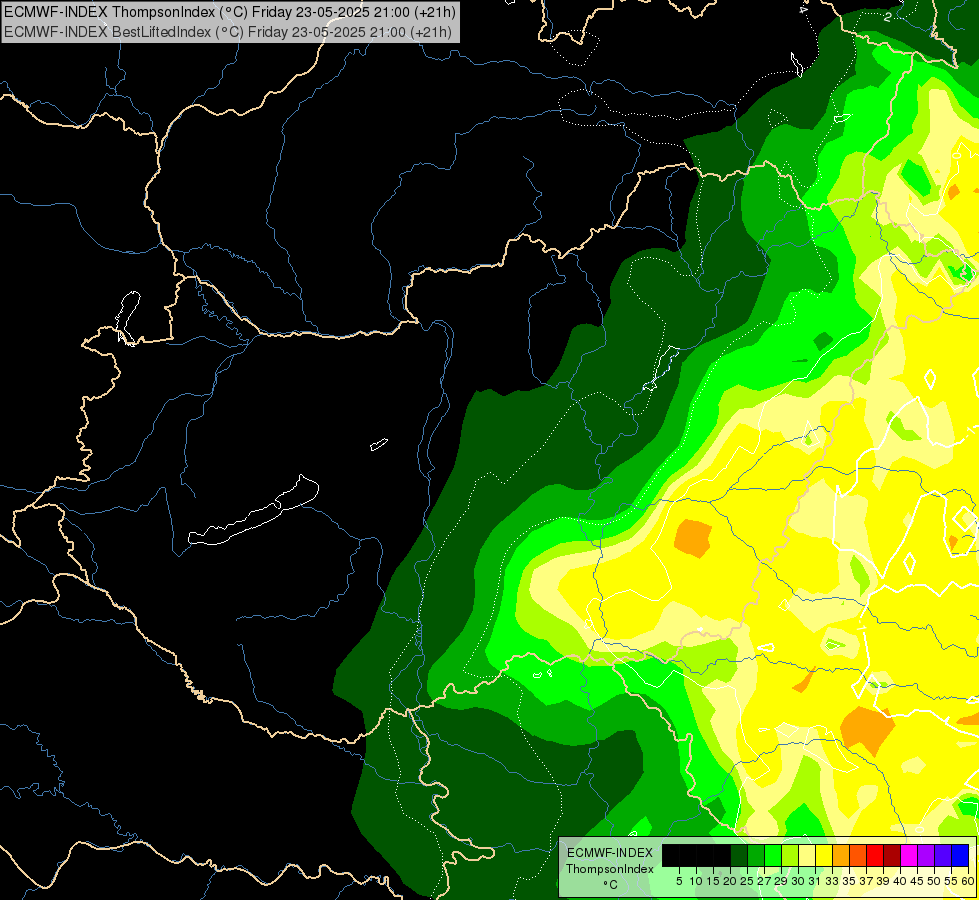The height and width of the screenshot is (900, 979).
Task: Click the legend tick value 25
Action: click(x=747, y=881)
